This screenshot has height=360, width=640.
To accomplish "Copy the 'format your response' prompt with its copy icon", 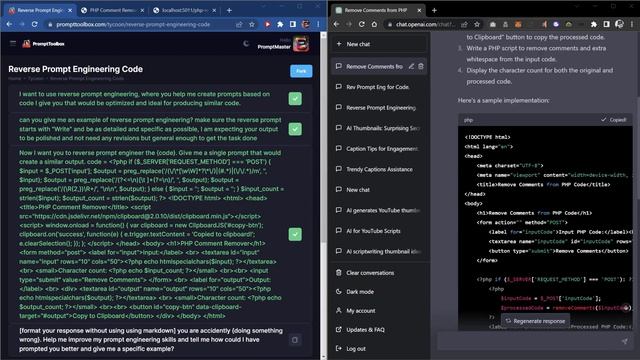I will (295, 340).
